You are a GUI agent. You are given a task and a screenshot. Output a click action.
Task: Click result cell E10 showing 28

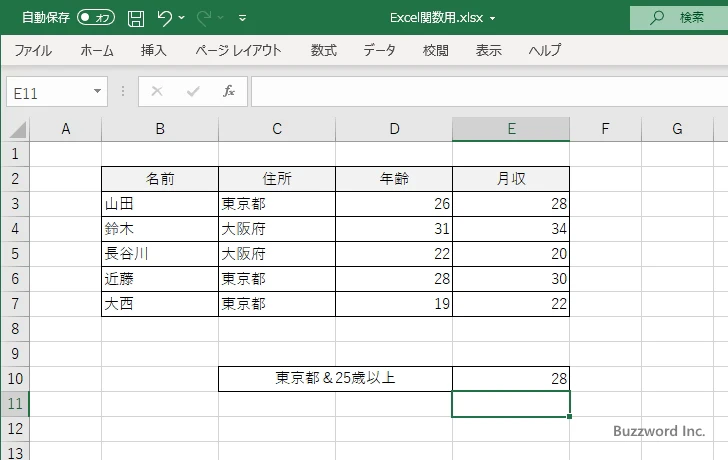[511, 379]
